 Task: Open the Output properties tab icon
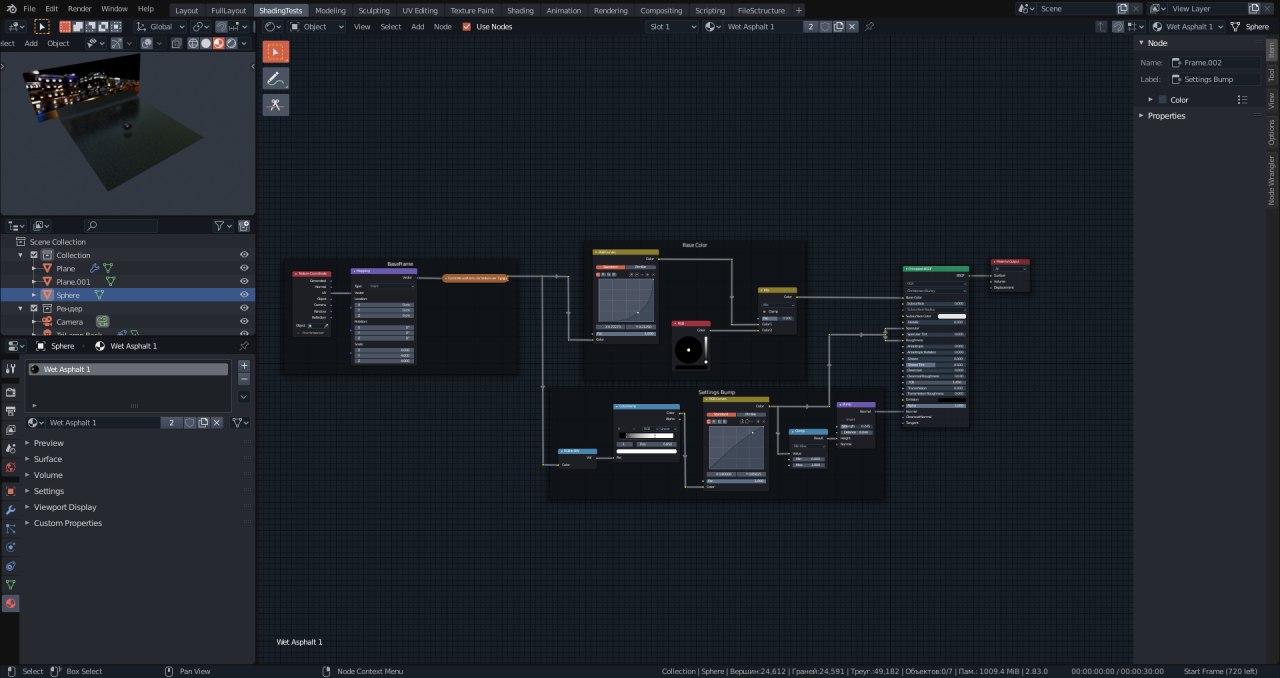coord(10,411)
